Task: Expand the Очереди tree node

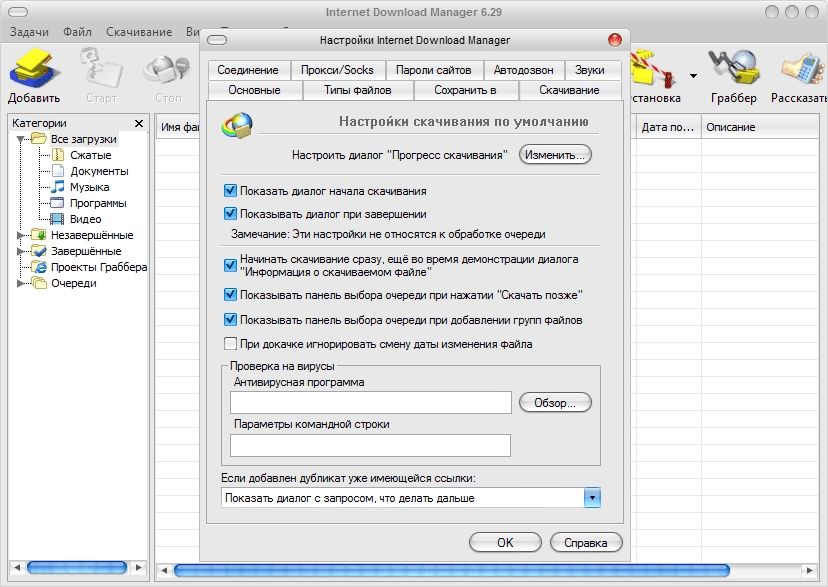Action: (21, 283)
